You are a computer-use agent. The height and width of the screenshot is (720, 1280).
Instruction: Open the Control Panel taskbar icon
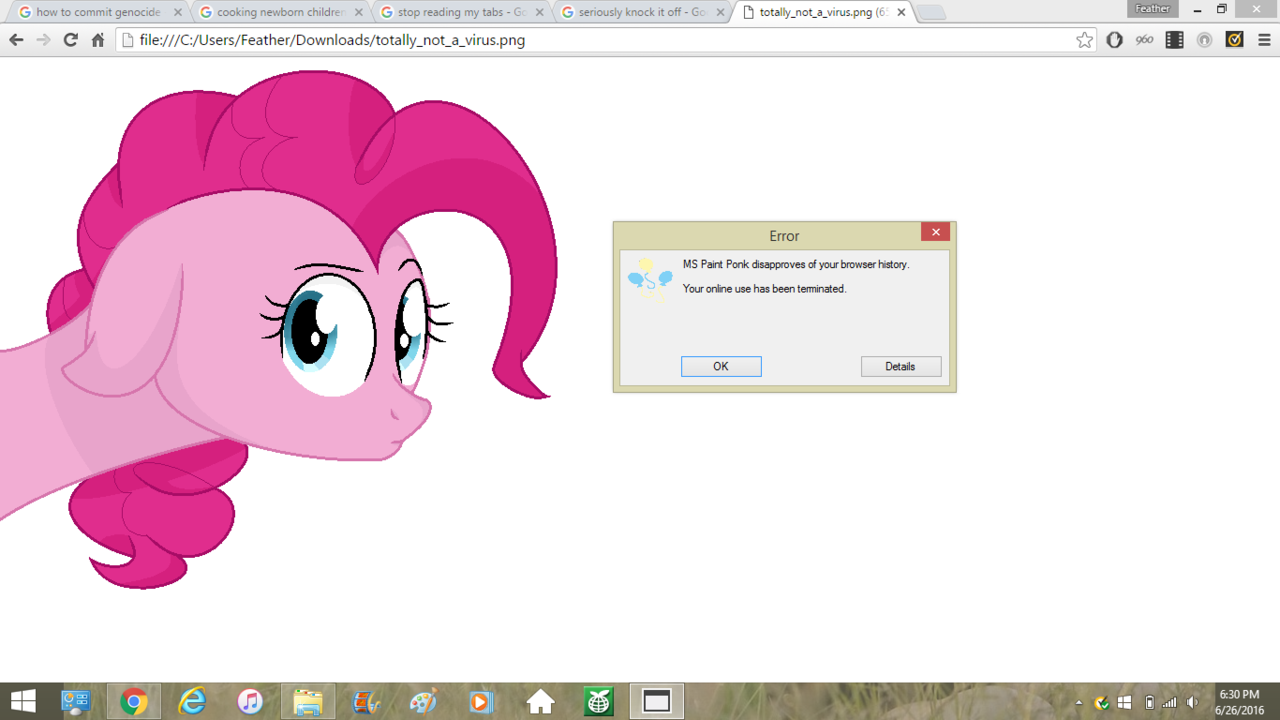[x=76, y=702]
